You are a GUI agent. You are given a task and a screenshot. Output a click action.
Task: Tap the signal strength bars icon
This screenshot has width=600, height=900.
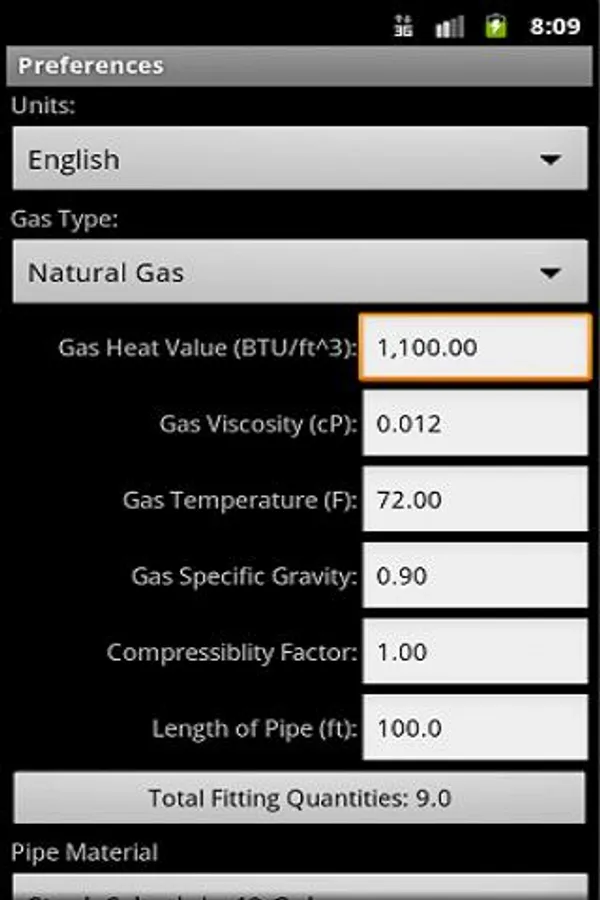pyautogui.click(x=450, y=26)
